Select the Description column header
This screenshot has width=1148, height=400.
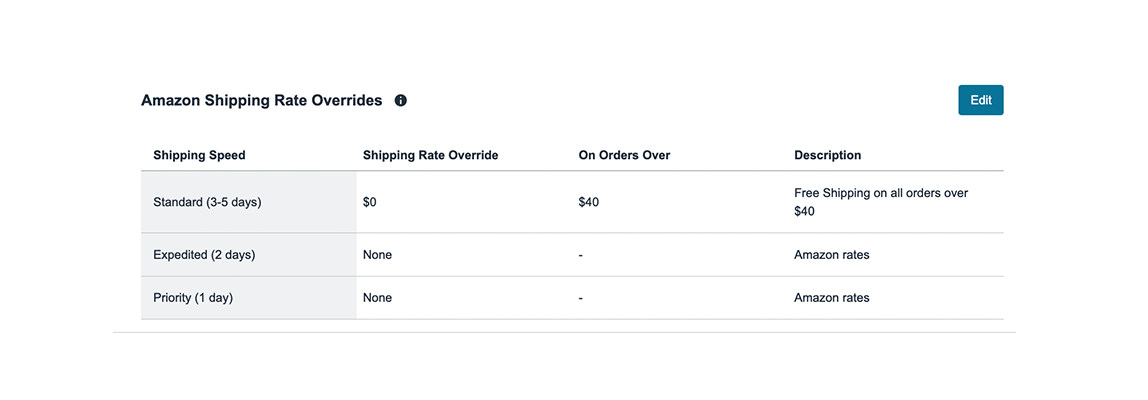827,155
